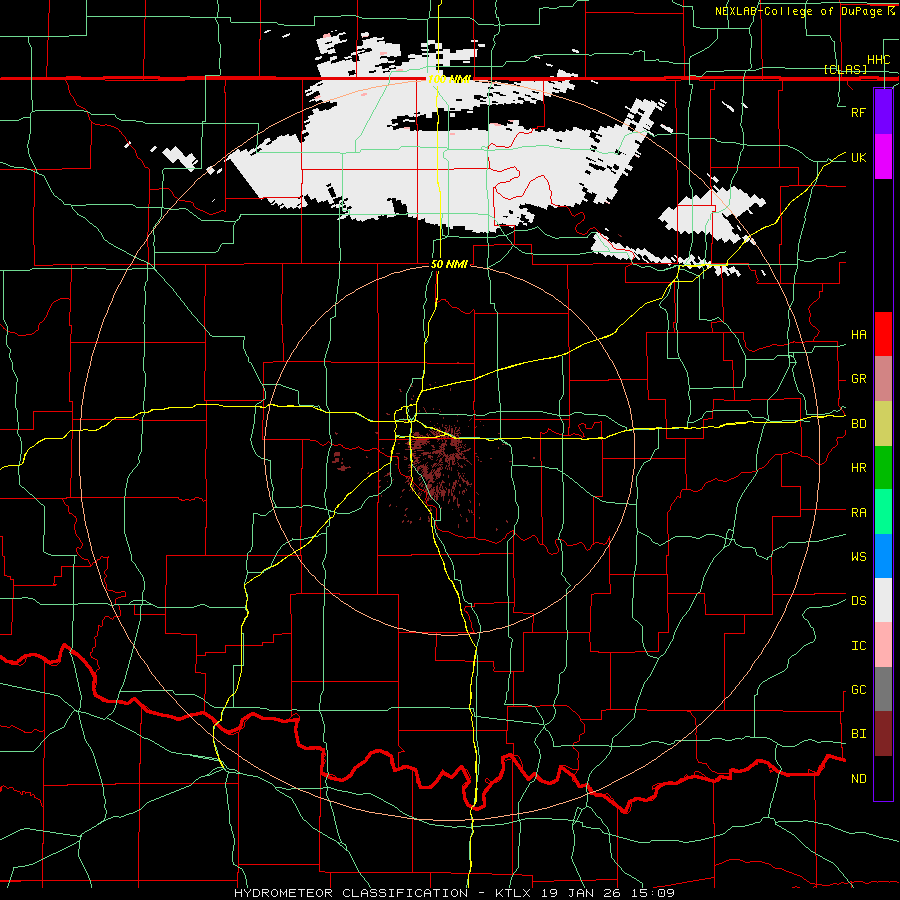The width and height of the screenshot is (900, 900).
Task: Click the RF legend label
Action: pyautogui.click(x=858, y=112)
